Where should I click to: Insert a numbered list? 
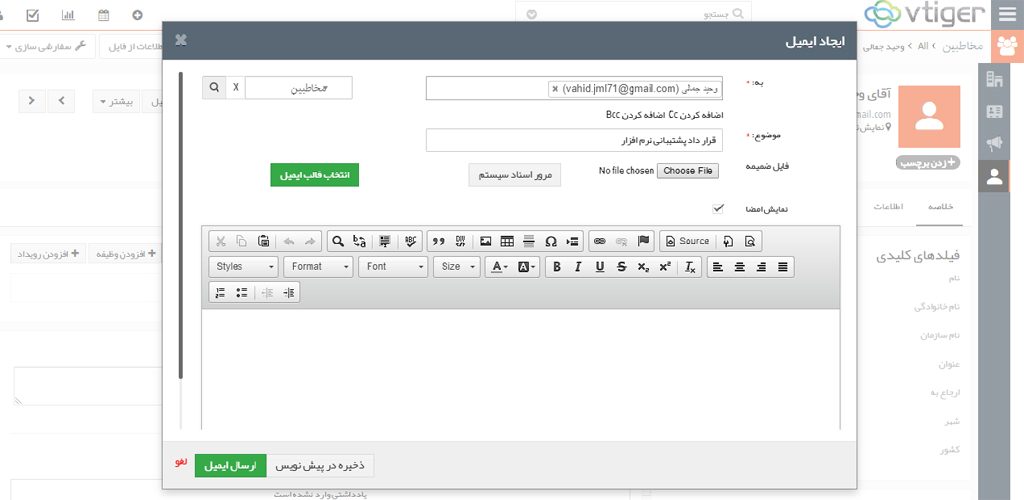(220, 293)
